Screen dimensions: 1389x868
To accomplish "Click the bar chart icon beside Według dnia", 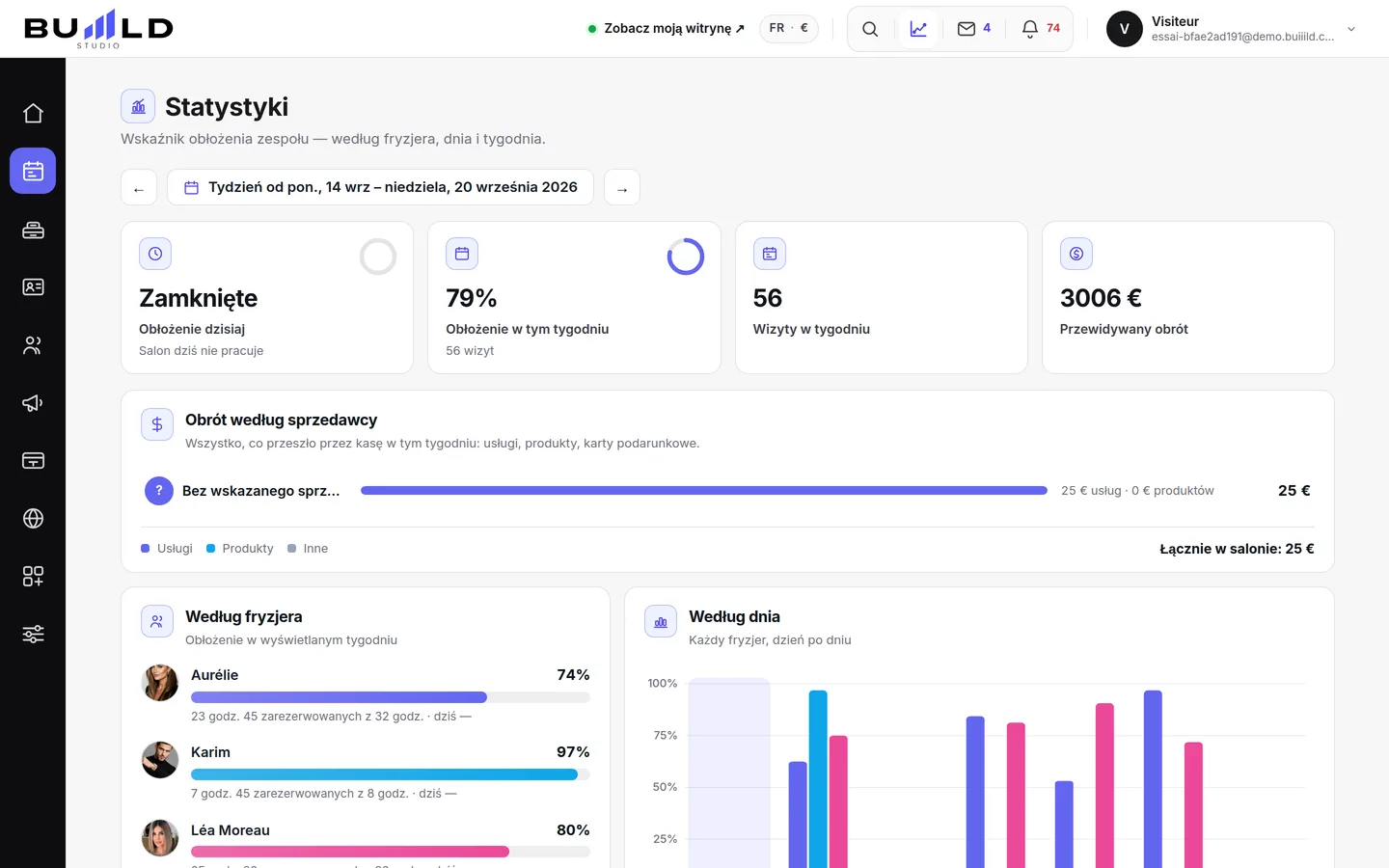I will (x=661, y=621).
